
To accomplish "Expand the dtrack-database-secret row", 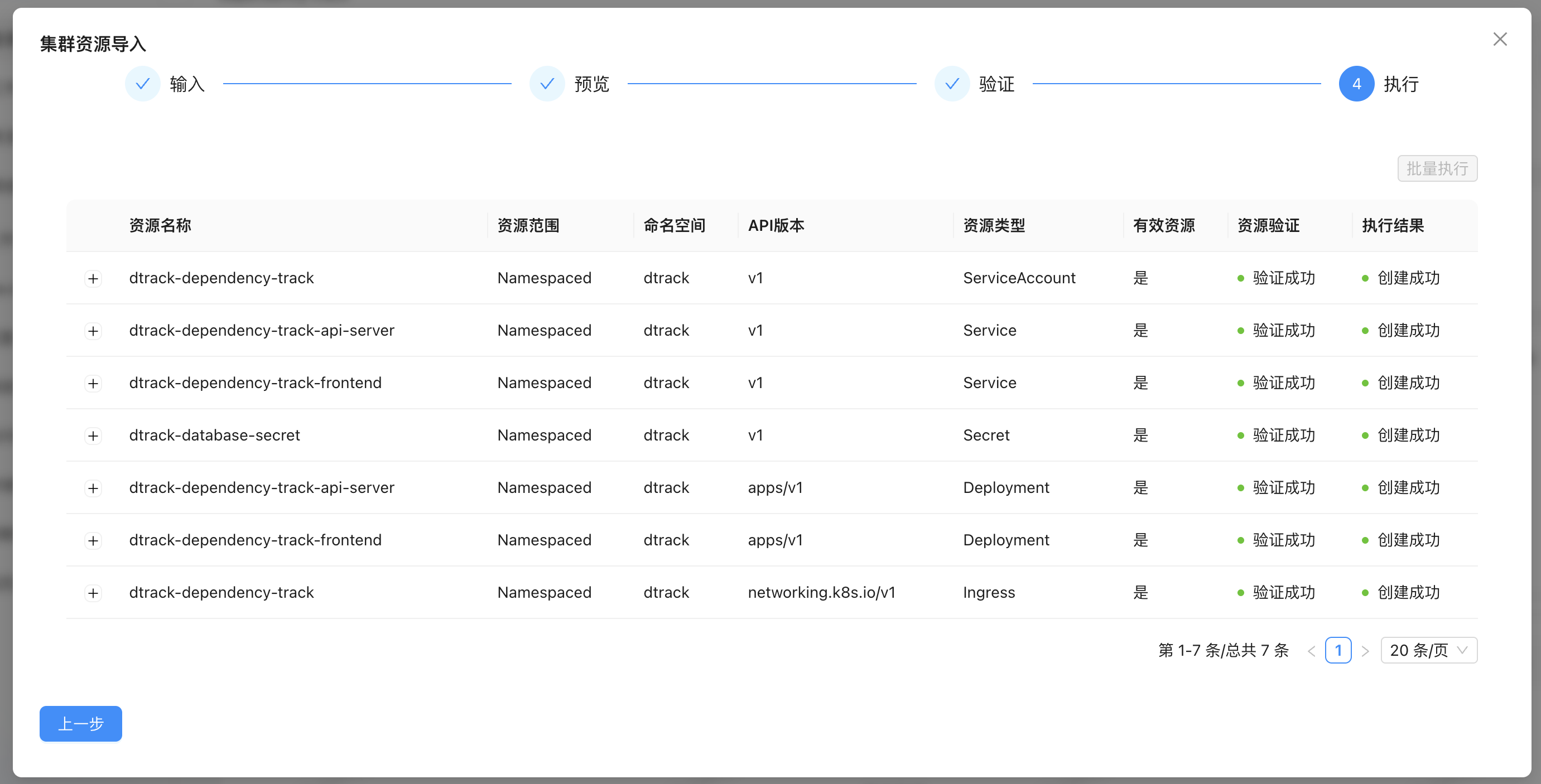I will tap(93, 436).
